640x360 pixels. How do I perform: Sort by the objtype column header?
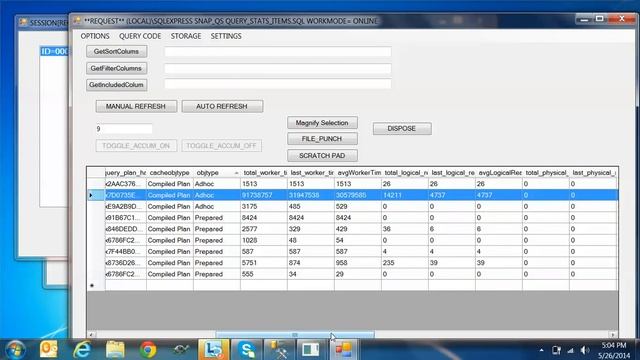point(217,173)
